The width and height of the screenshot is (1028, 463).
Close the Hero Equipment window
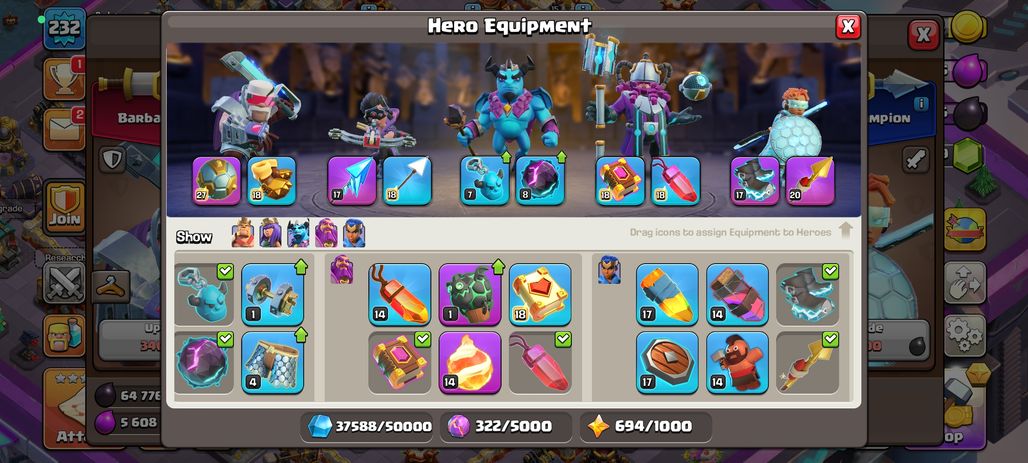click(848, 26)
